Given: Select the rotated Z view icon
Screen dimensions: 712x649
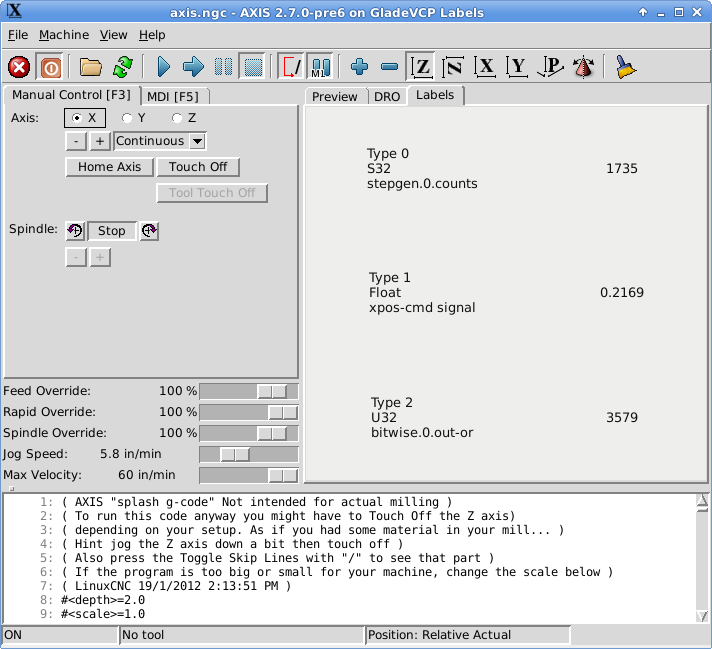Looking at the screenshot, I should tap(453, 67).
